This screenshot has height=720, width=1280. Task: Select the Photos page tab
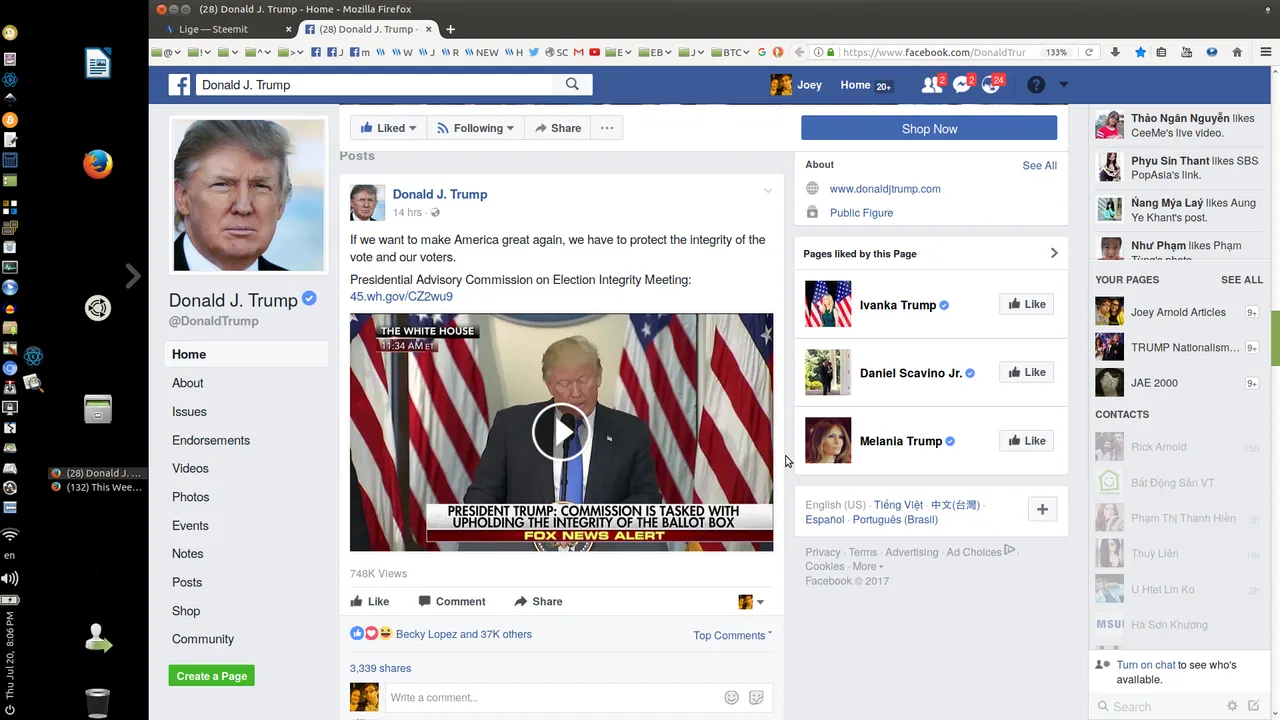click(190, 497)
